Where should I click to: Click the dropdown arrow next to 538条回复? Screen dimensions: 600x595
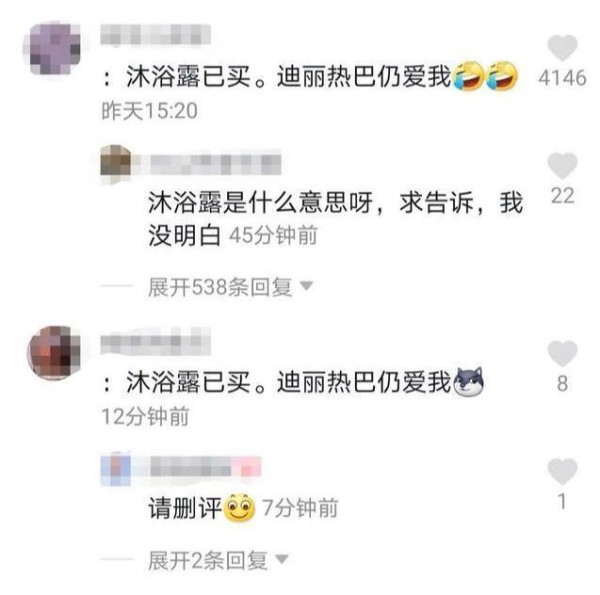click(306, 285)
